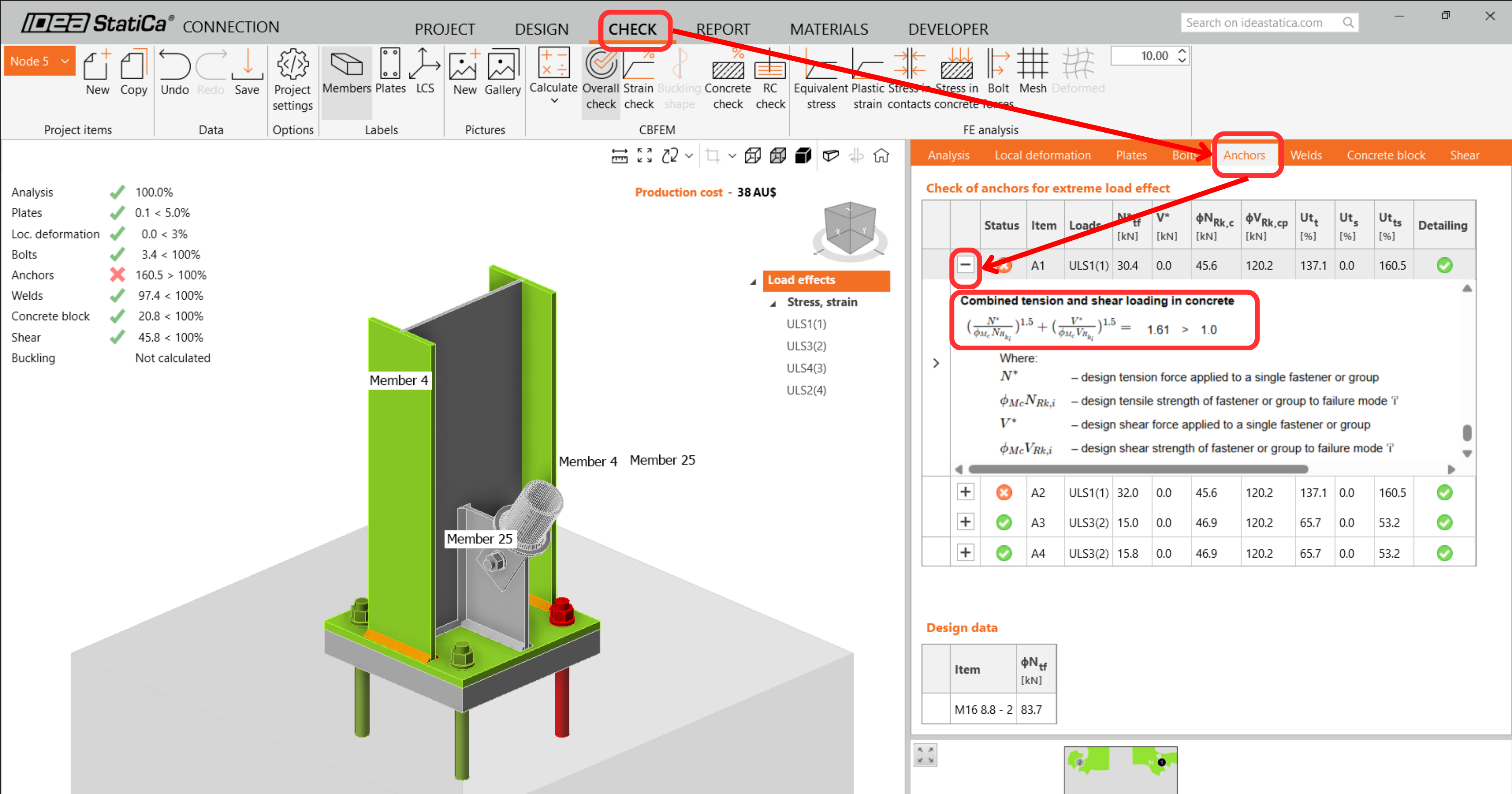Collapse the anchor A1 result row
This screenshot has width=1512, height=794.
coord(965,265)
